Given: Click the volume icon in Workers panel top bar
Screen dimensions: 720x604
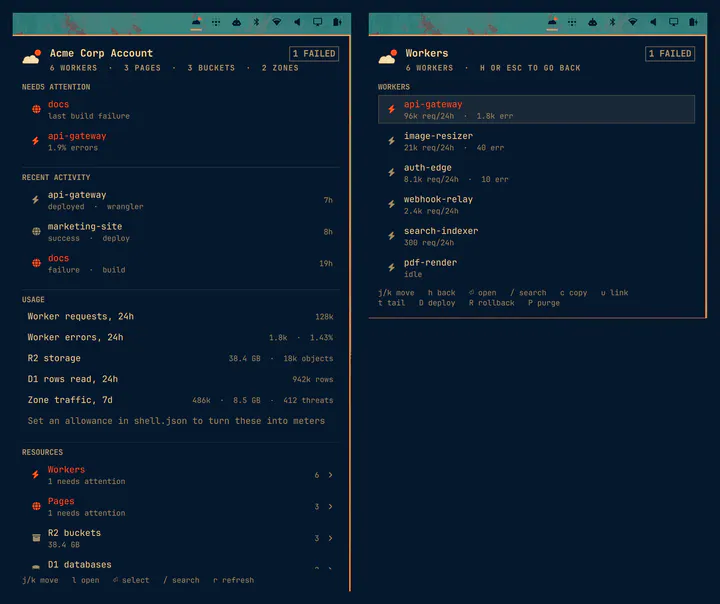Looking at the screenshot, I should click(653, 22).
